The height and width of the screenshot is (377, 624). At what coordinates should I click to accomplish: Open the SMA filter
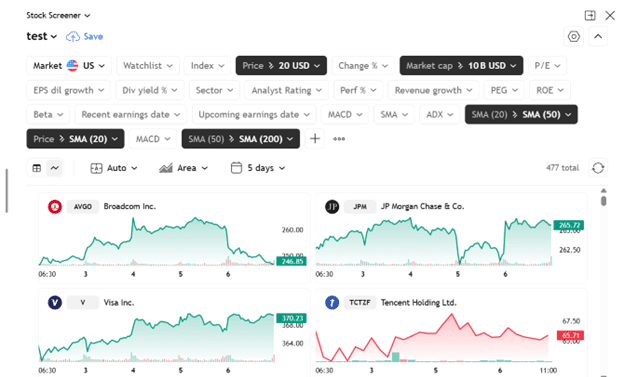tap(394, 115)
